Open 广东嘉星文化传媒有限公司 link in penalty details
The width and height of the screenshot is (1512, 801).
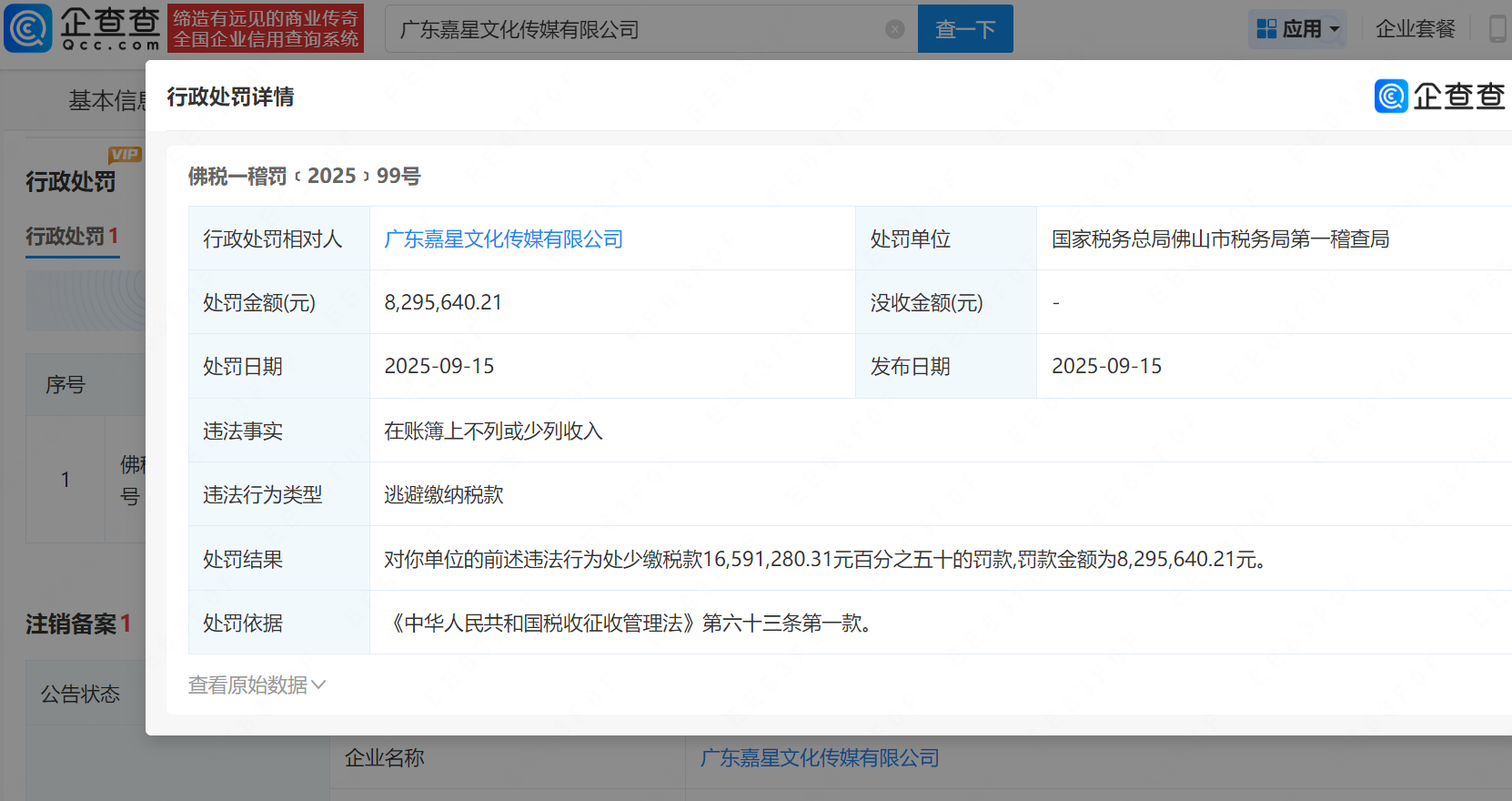(x=503, y=238)
